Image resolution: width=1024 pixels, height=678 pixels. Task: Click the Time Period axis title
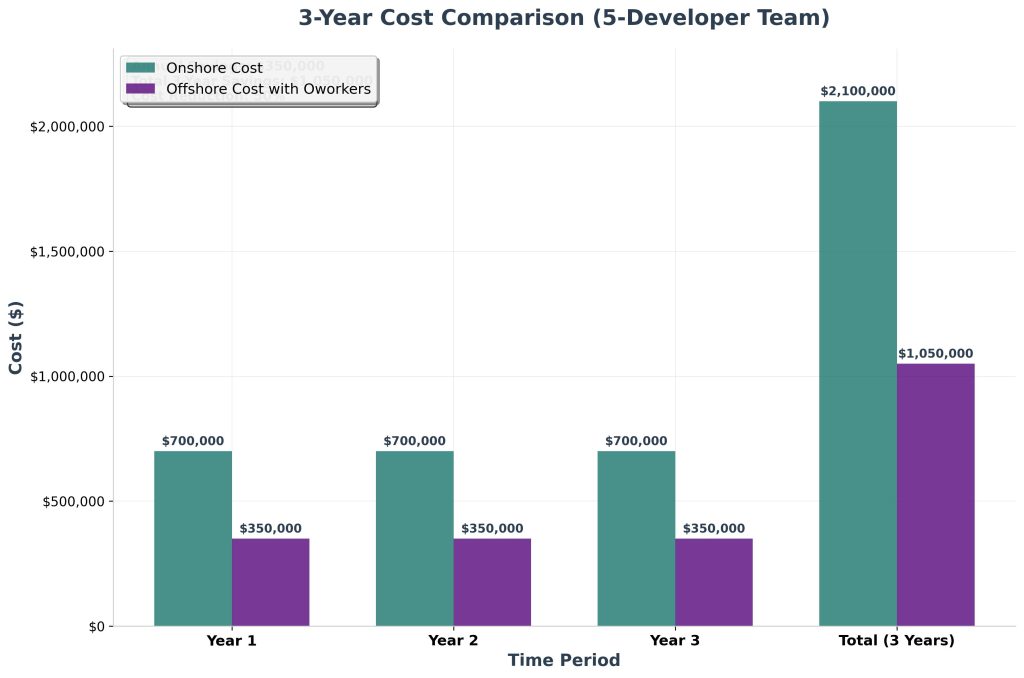(x=564, y=660)
